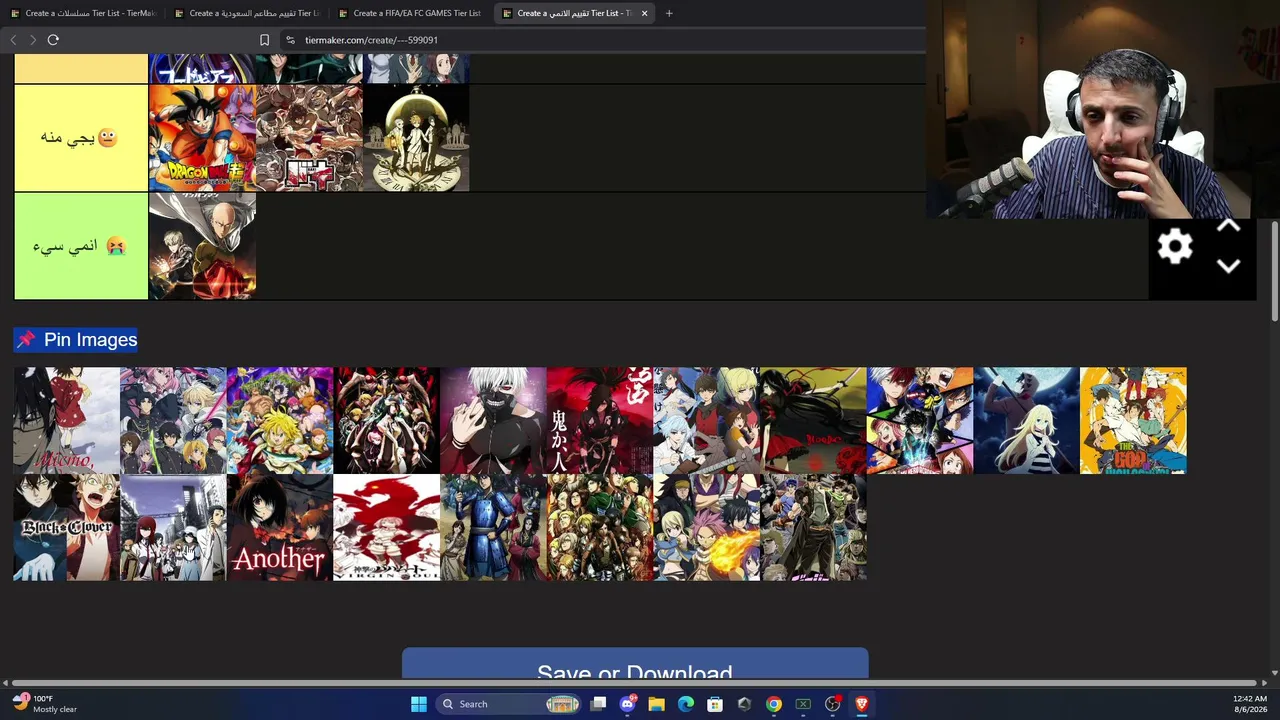
Task: Open File Explorer from the taskbar
Action: click(x=656, y=704)
